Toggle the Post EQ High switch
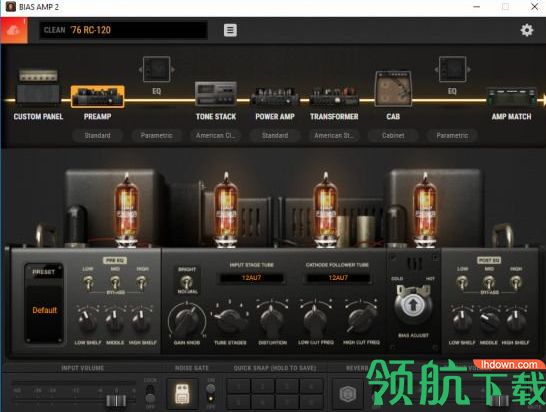The width and height of the screenshot is (546, 412). click(516, 283)
